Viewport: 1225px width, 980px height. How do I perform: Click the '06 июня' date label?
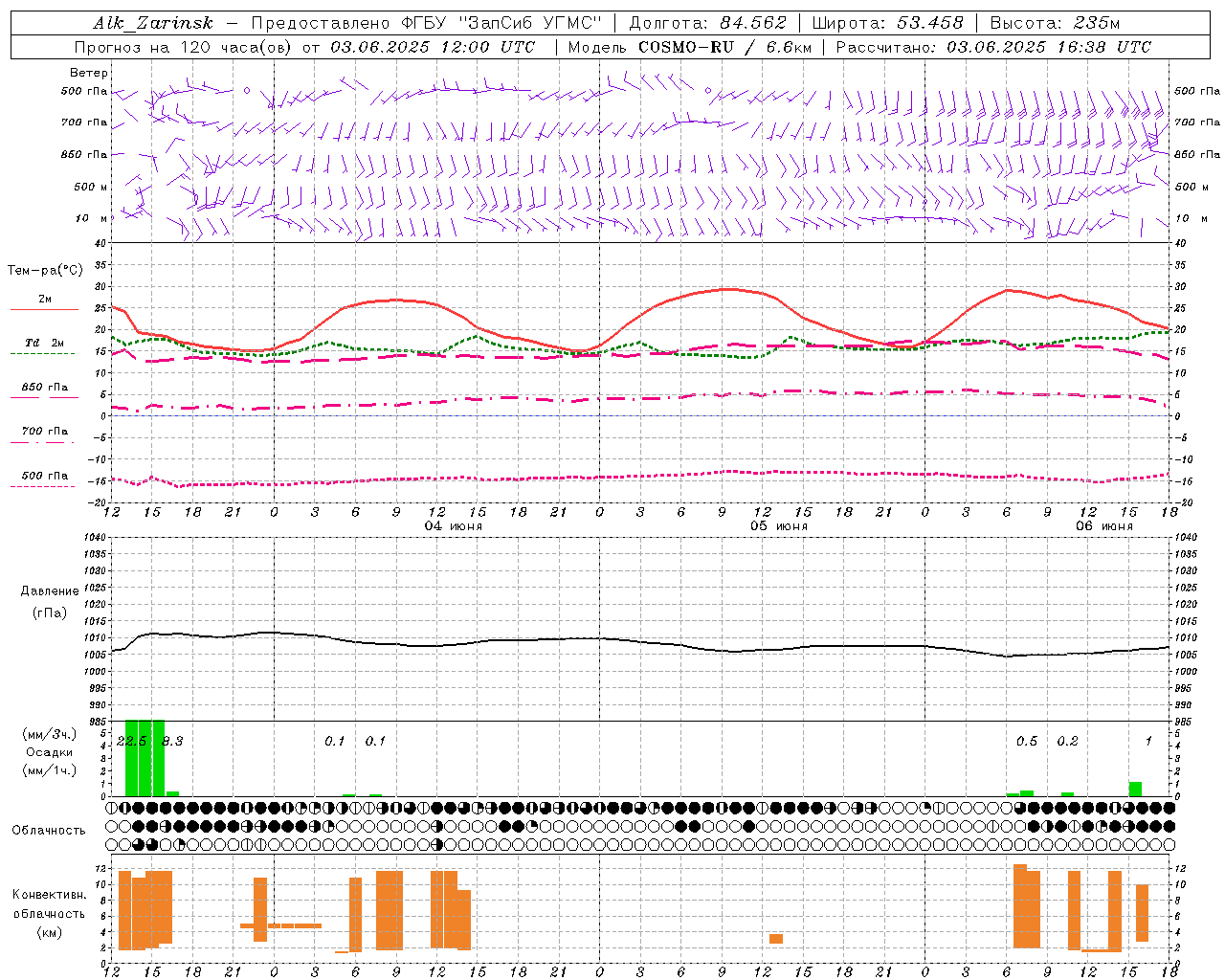1103,526
